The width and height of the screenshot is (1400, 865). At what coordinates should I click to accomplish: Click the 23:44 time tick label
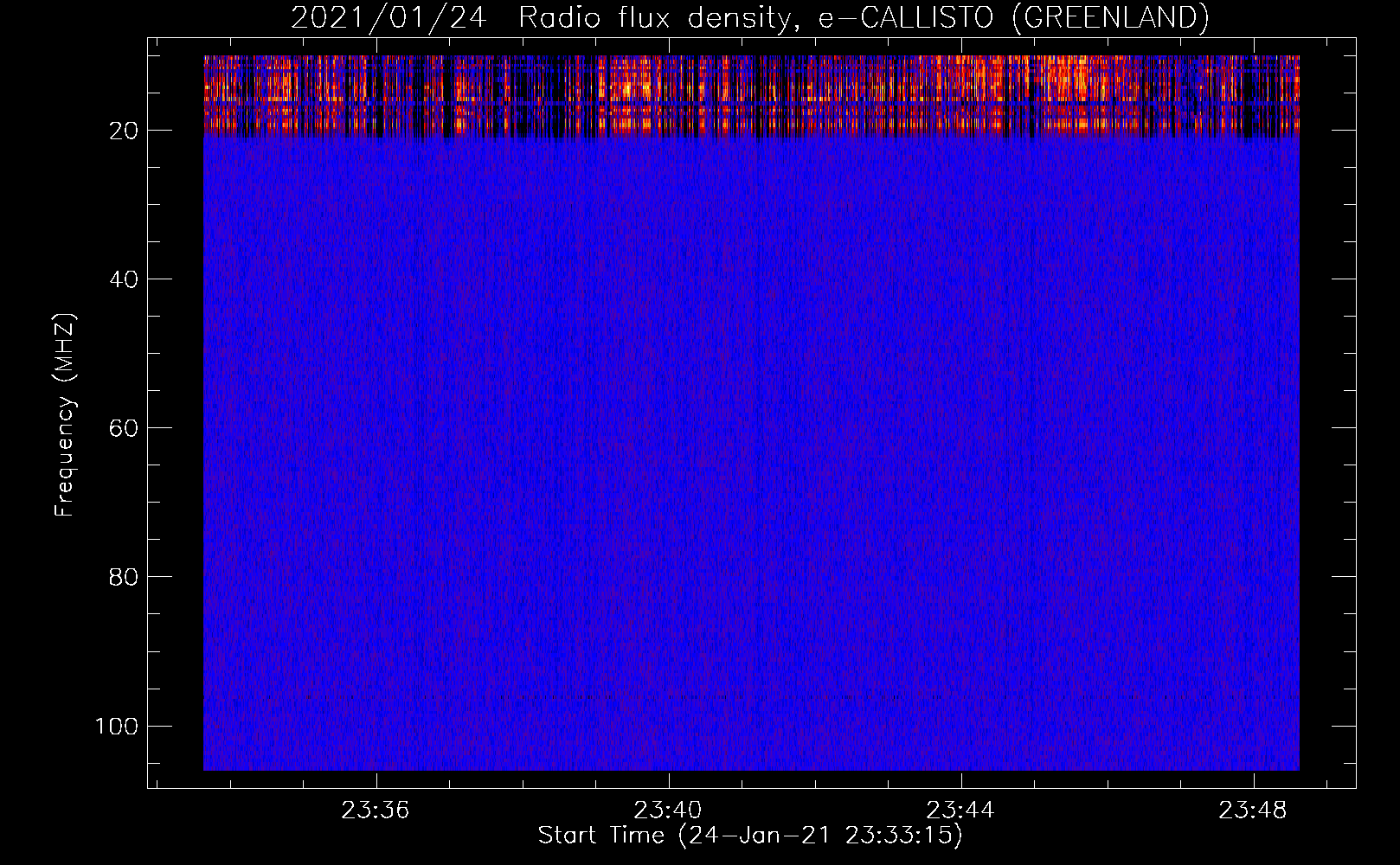tap(960, 811)
